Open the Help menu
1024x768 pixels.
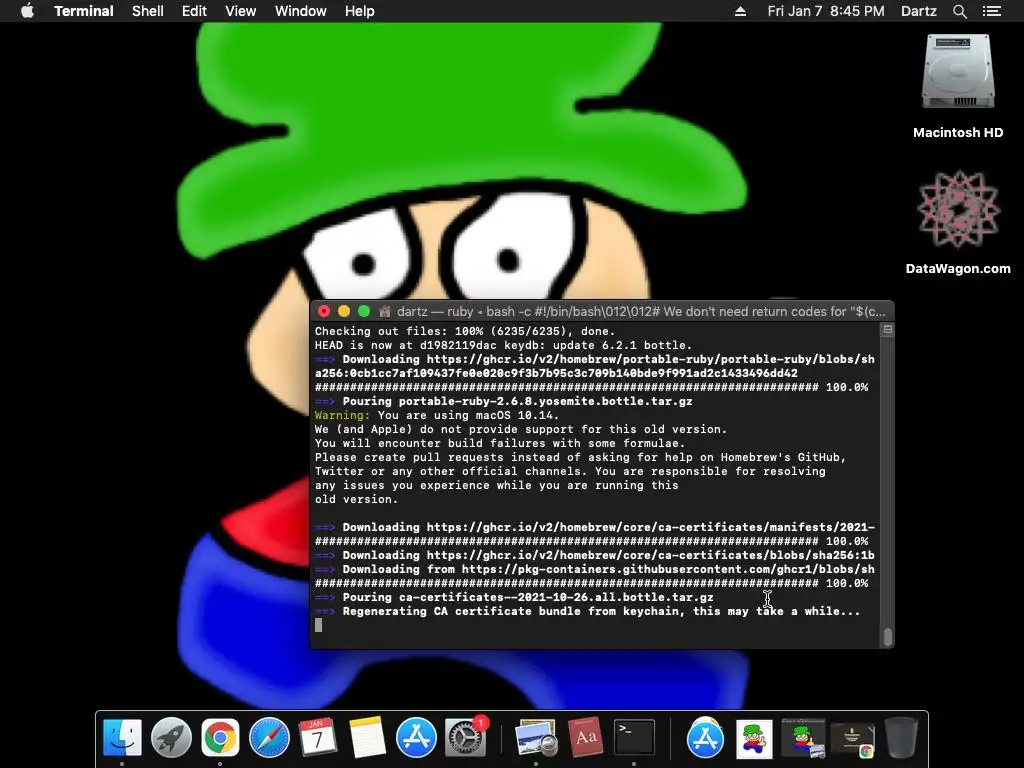360,11
